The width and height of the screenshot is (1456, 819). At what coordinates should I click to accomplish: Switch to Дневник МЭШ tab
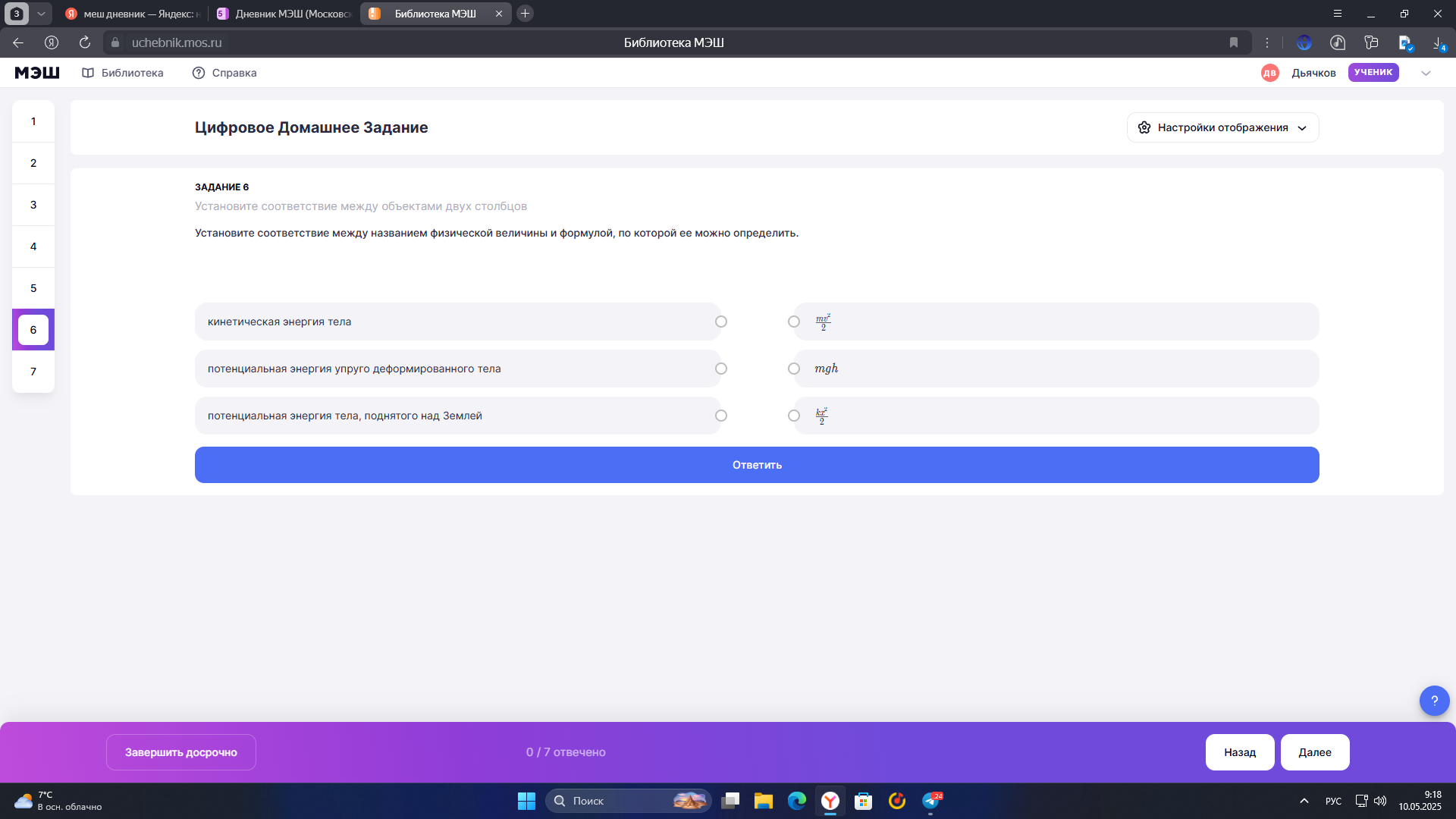pyautogui.click(x=285, y=14)
